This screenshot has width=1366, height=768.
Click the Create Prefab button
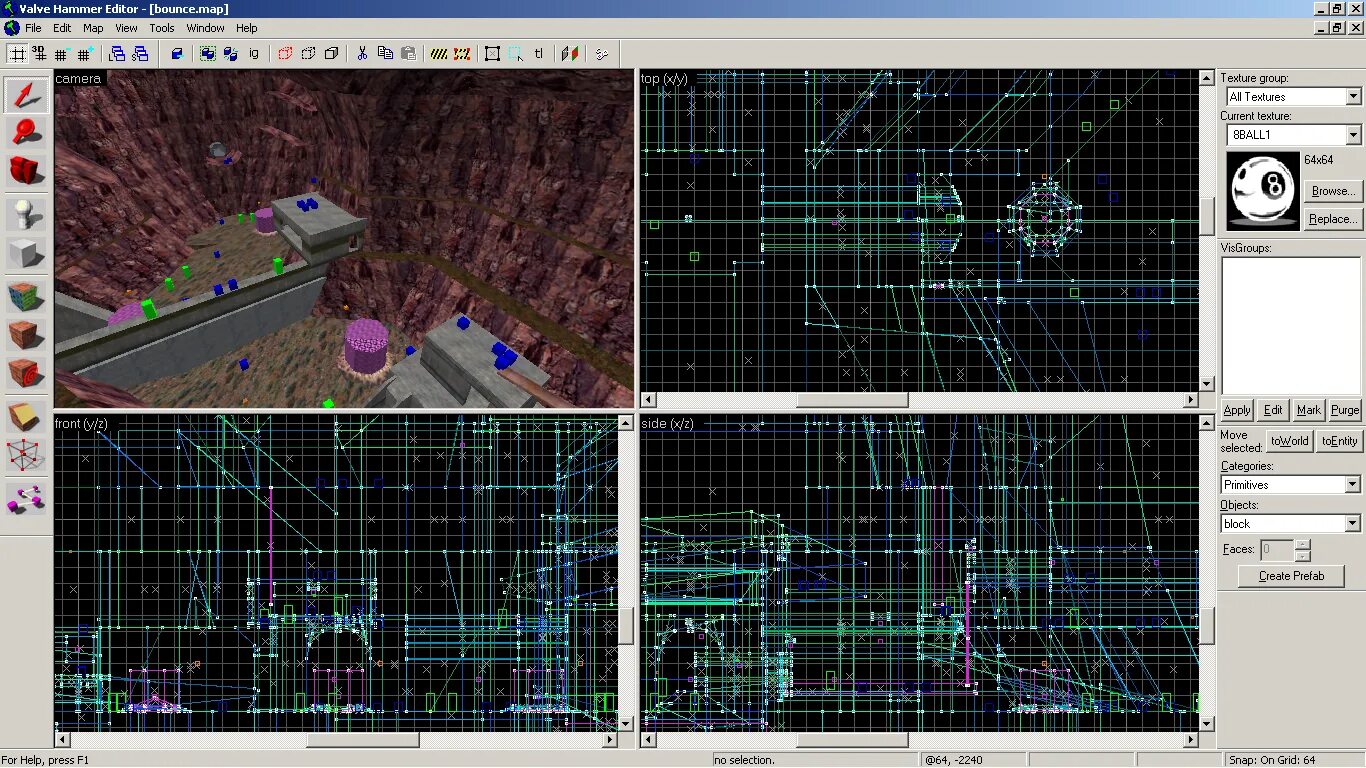click(1291, 576)
